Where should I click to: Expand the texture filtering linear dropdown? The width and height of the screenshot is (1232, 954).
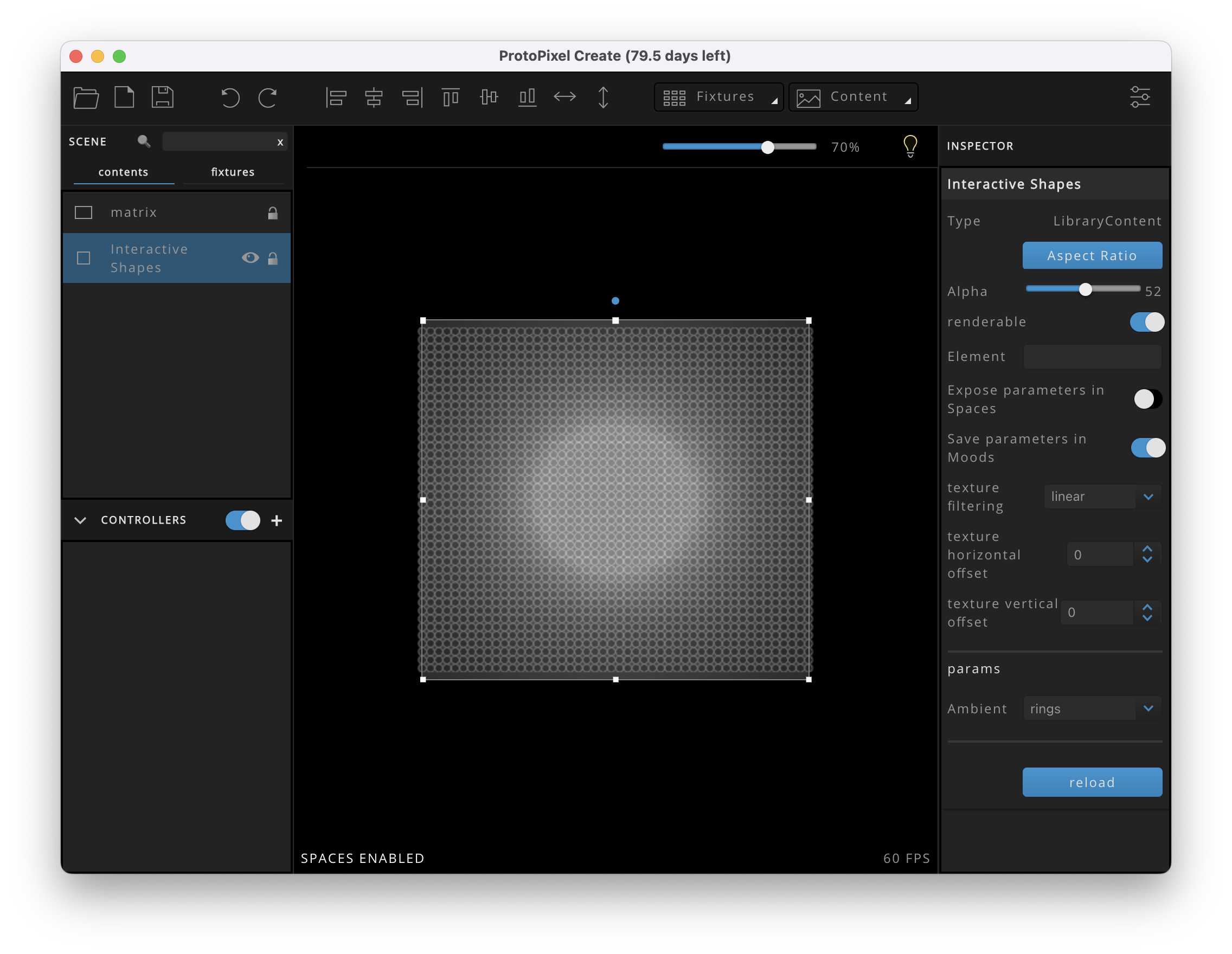click(1102, 496)
